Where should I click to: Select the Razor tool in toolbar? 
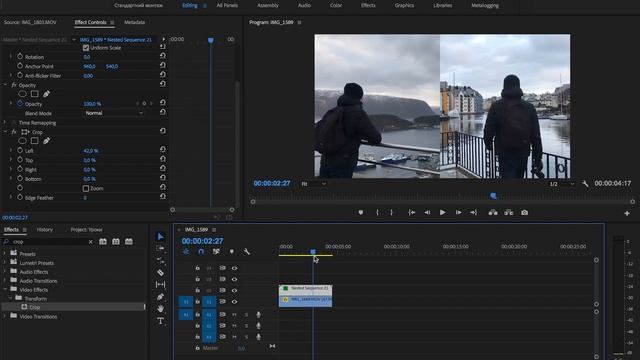click(x=160, y=272)
